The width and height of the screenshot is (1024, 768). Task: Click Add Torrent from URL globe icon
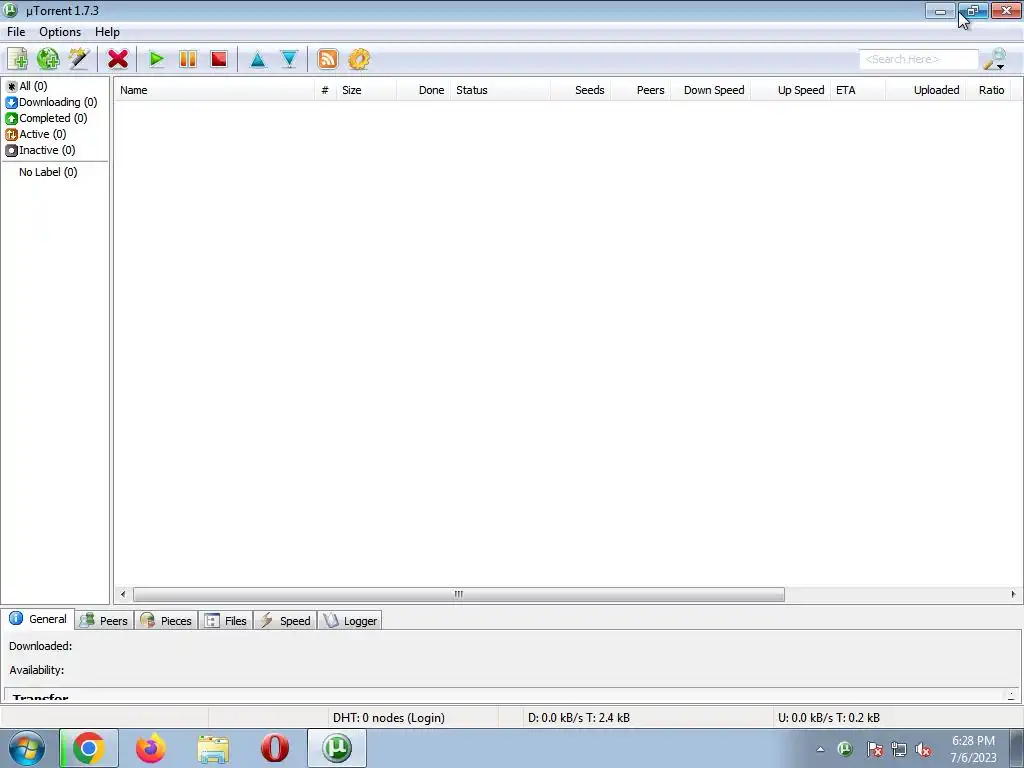[x=48, y=59]
